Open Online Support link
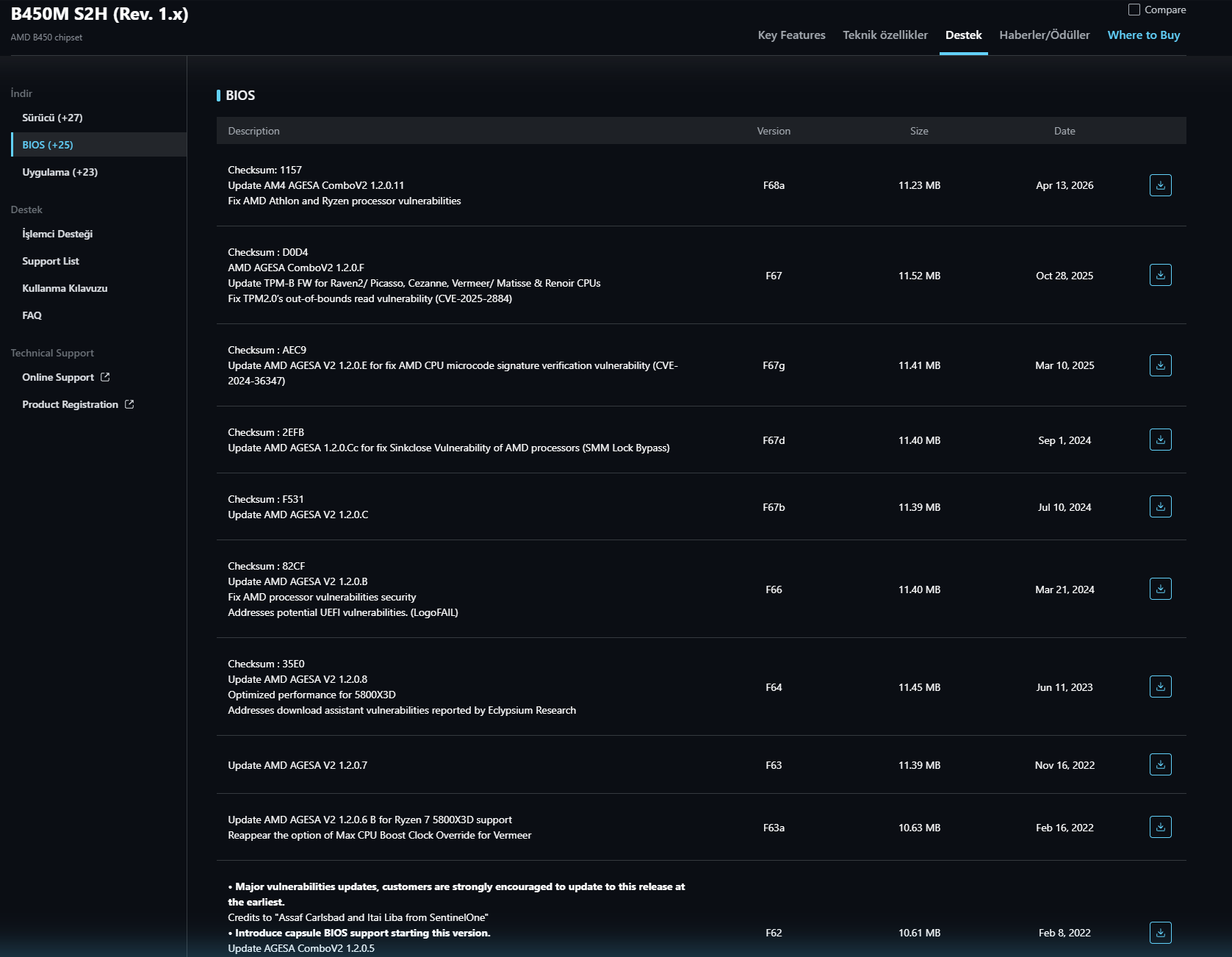Image resolution: width=1232 pixels, height=957 pixels. [x=58, y=377]
